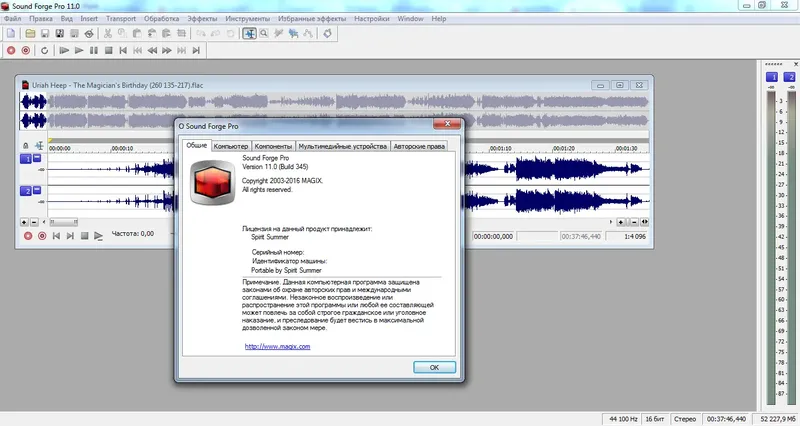Toggle channel 2 meter button

pyautogui.click(x=789, y=77)
